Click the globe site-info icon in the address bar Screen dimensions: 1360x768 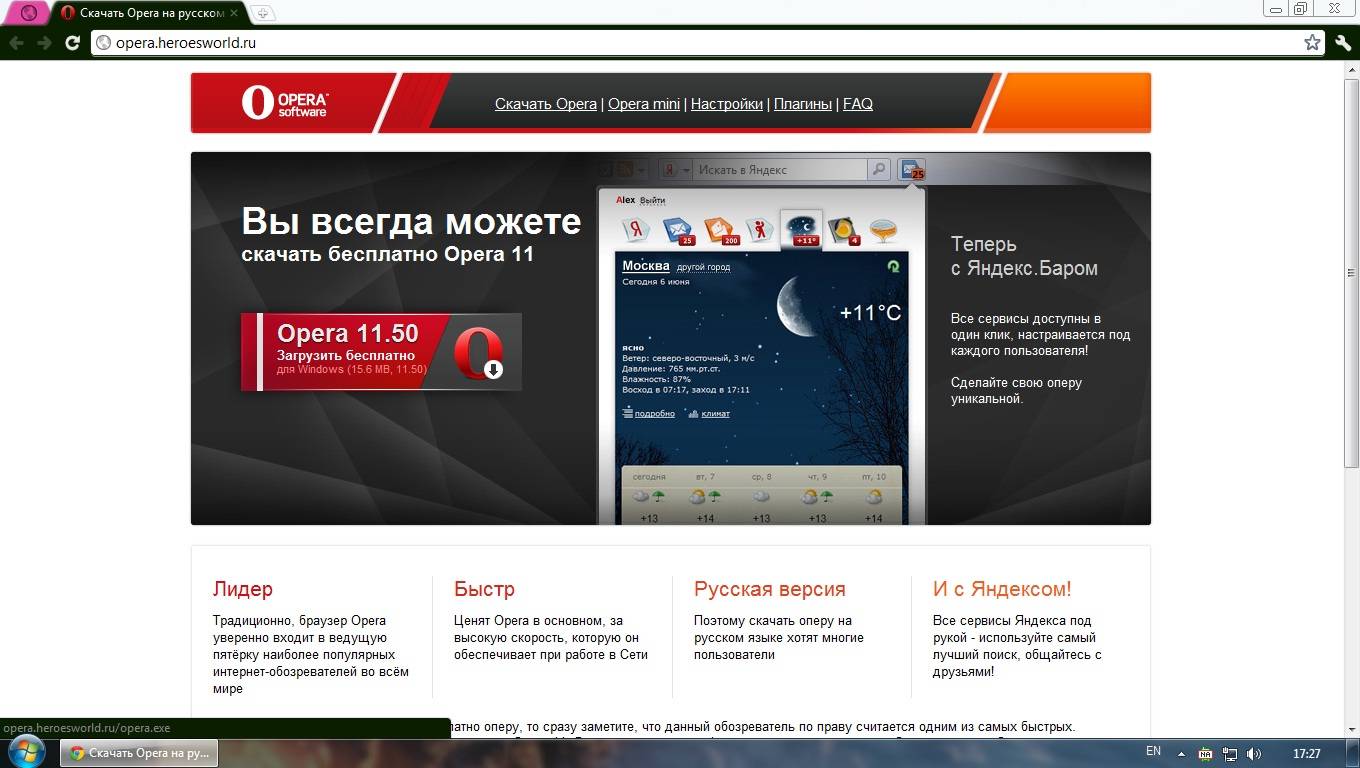point(103,43)
